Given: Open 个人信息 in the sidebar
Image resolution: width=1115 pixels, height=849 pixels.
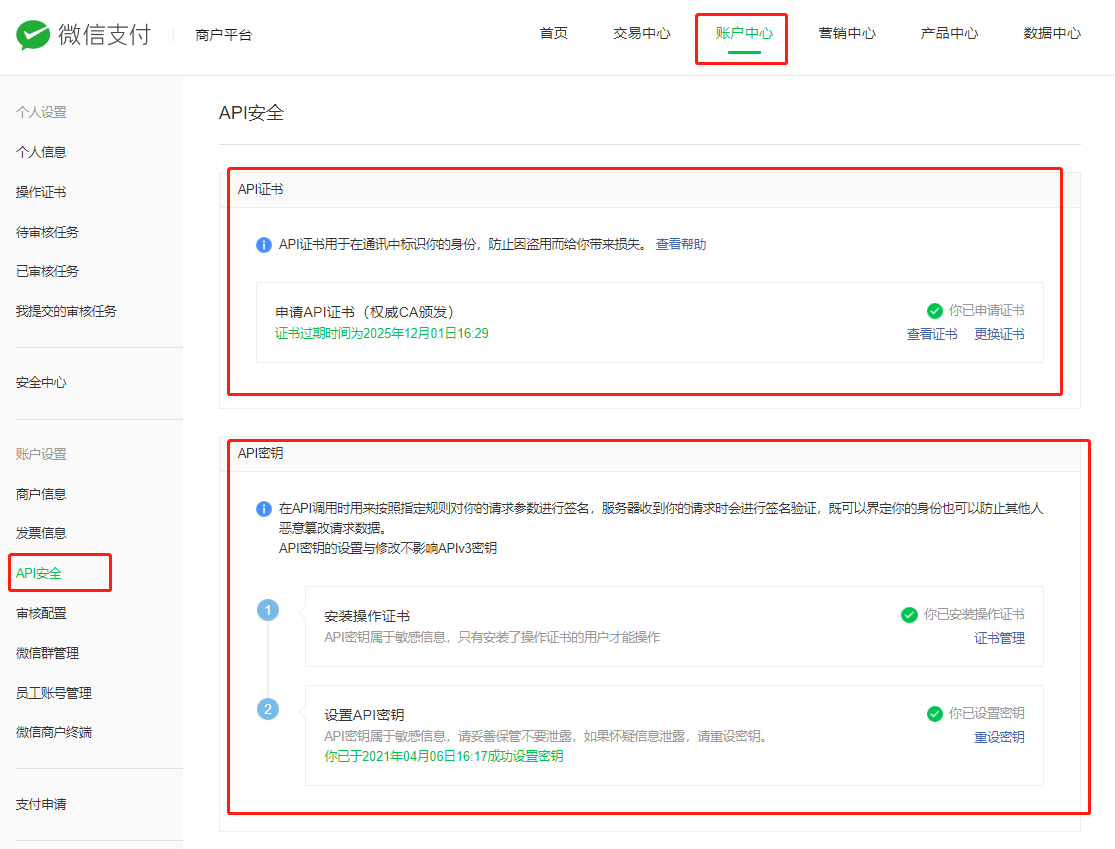Looking at the screenshot, I should click(41, 152).
